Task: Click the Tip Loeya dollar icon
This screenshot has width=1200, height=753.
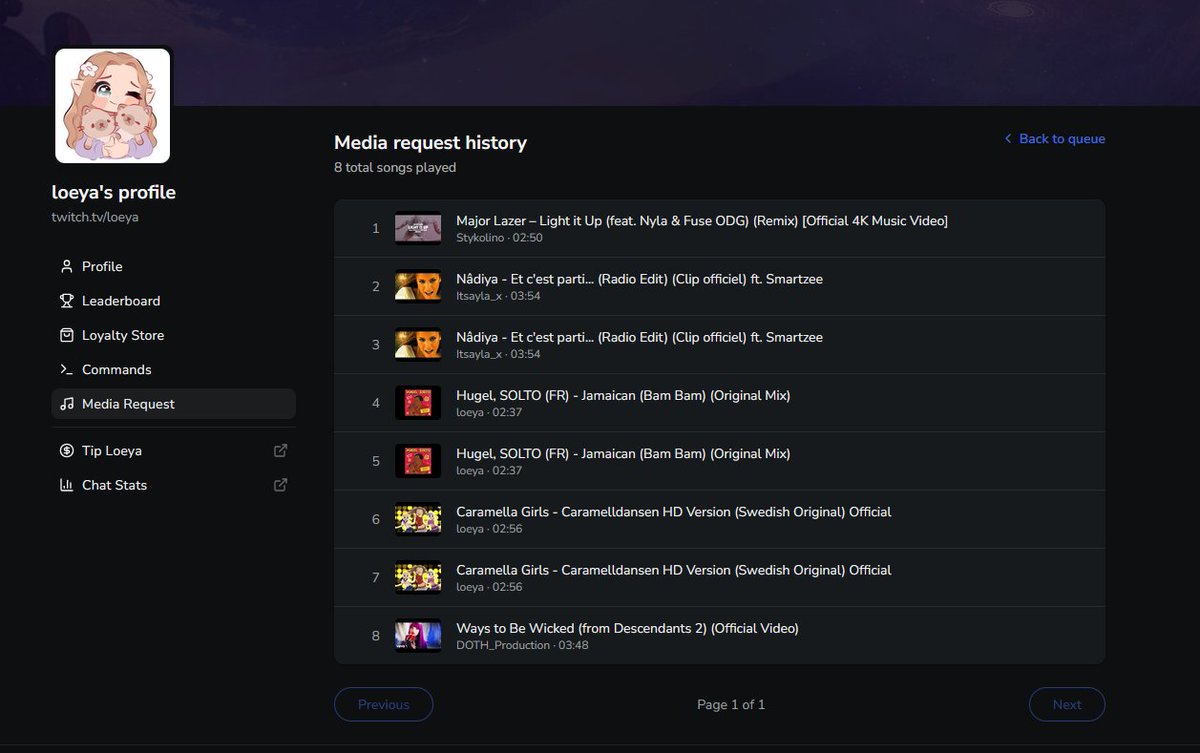Action: 67,451
